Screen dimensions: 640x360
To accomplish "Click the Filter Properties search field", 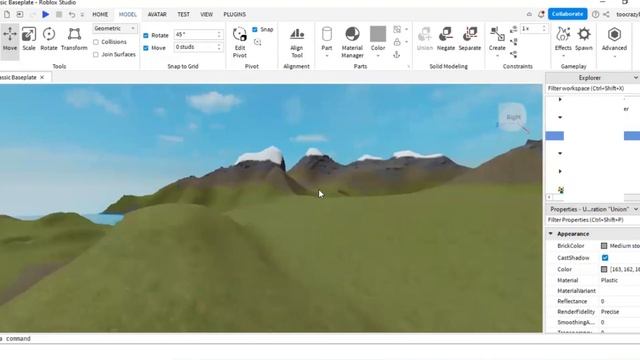I will coord(593,220).
